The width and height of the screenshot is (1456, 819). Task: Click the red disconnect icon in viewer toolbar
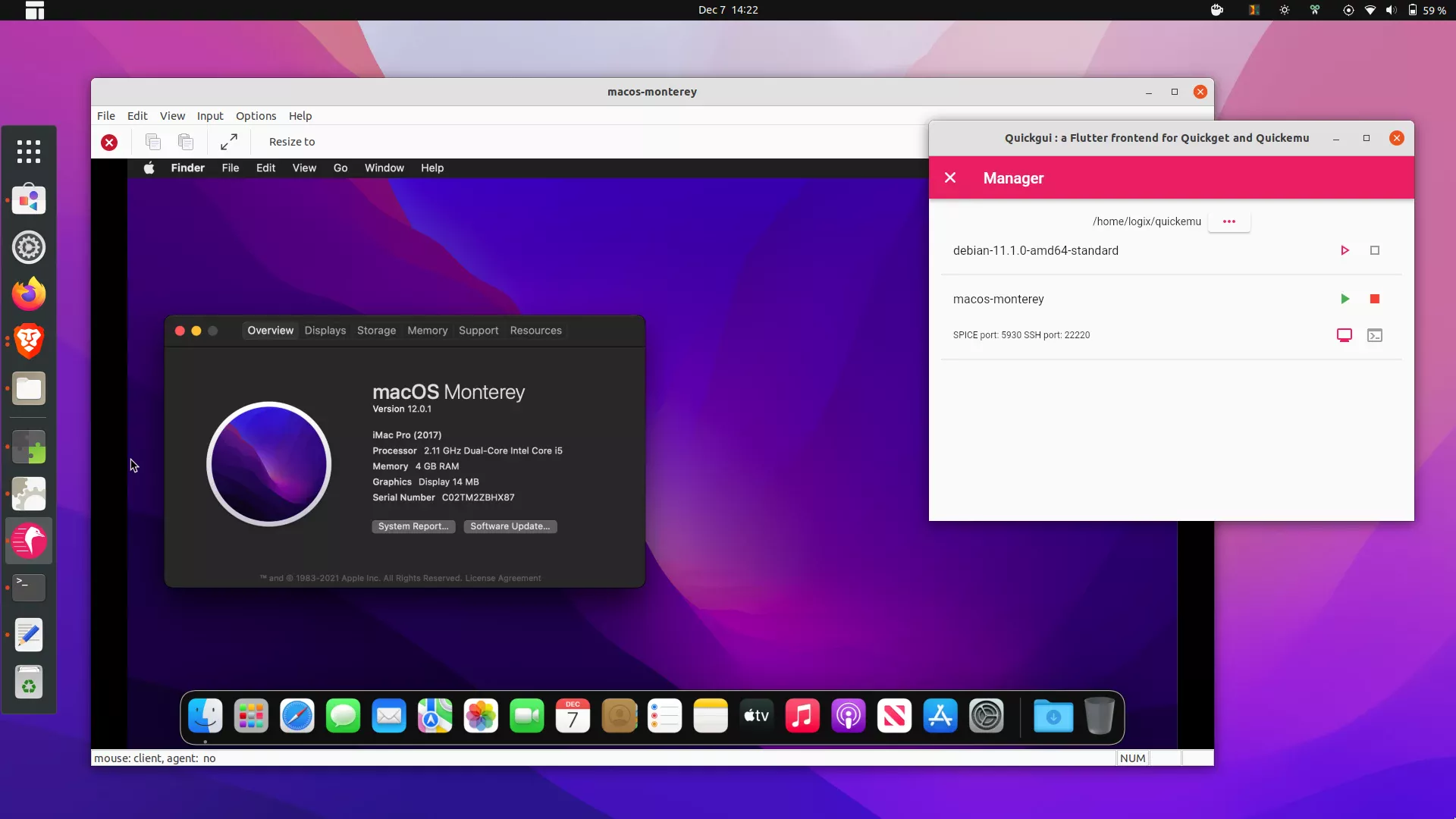(109, 143)
